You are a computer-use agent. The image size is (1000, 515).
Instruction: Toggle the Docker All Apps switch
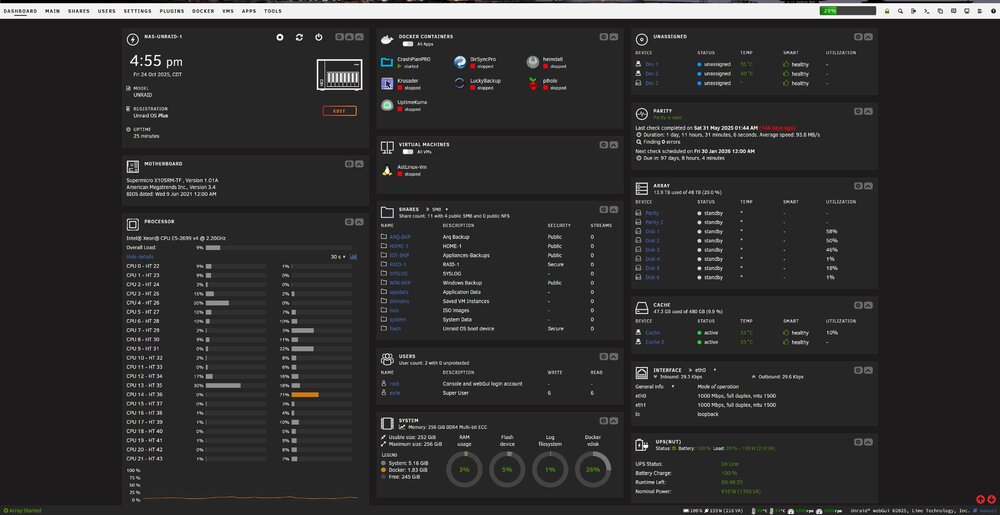(408, 45)
